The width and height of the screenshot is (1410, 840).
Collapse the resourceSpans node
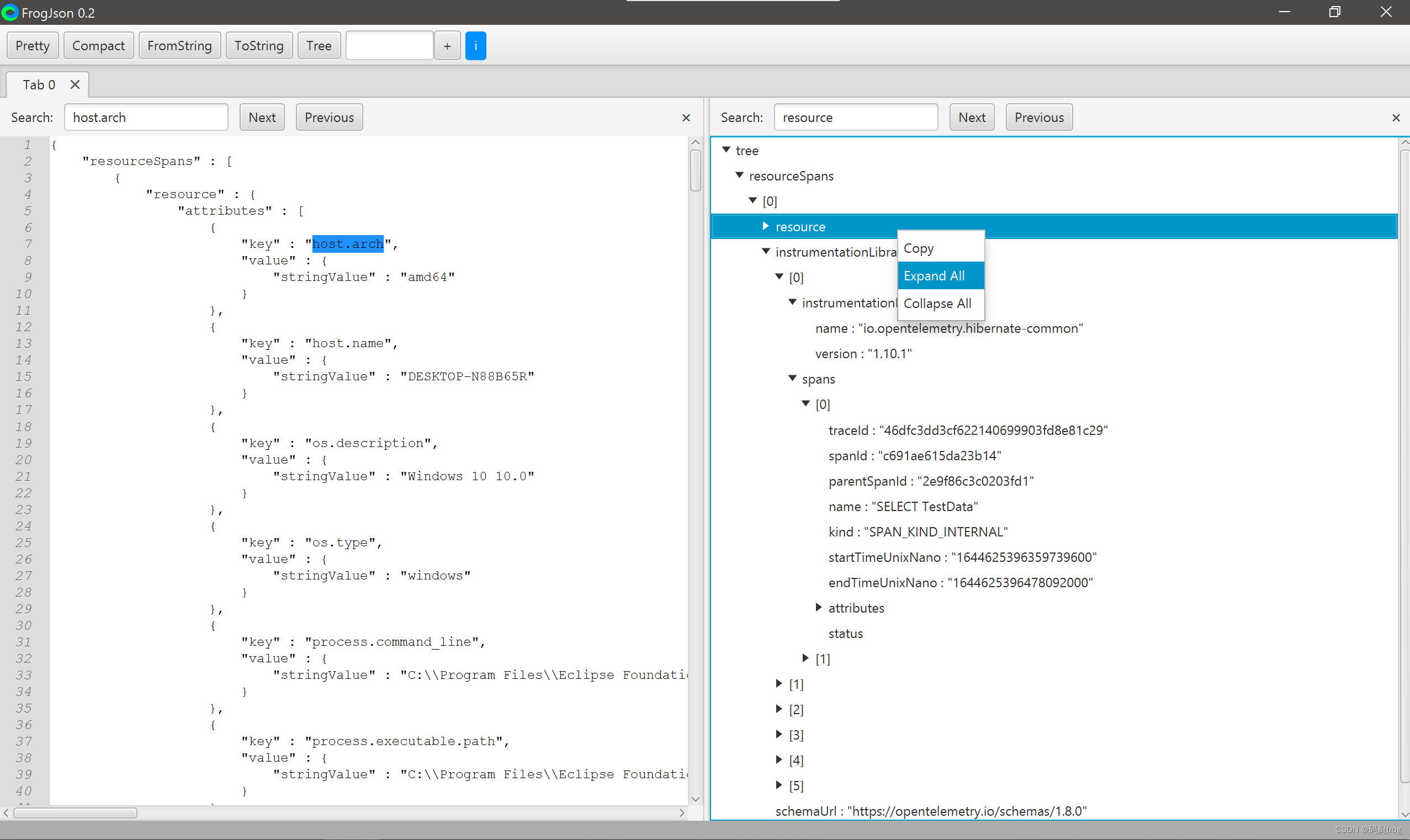[x=739, y=176]
